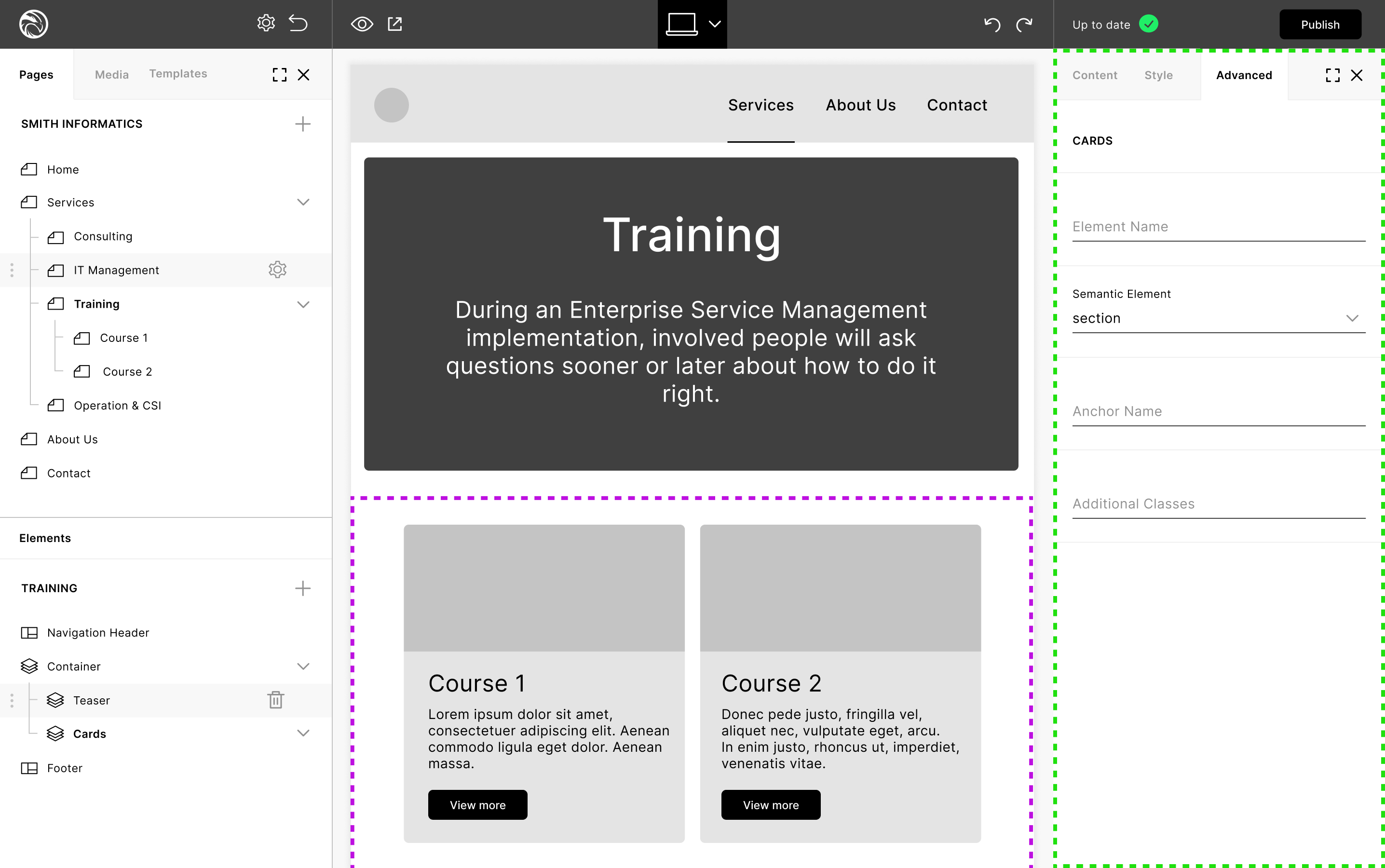1385x868 pixels.
Task: Open site settings gear in top bar
Action: click(x=266, y=24)
